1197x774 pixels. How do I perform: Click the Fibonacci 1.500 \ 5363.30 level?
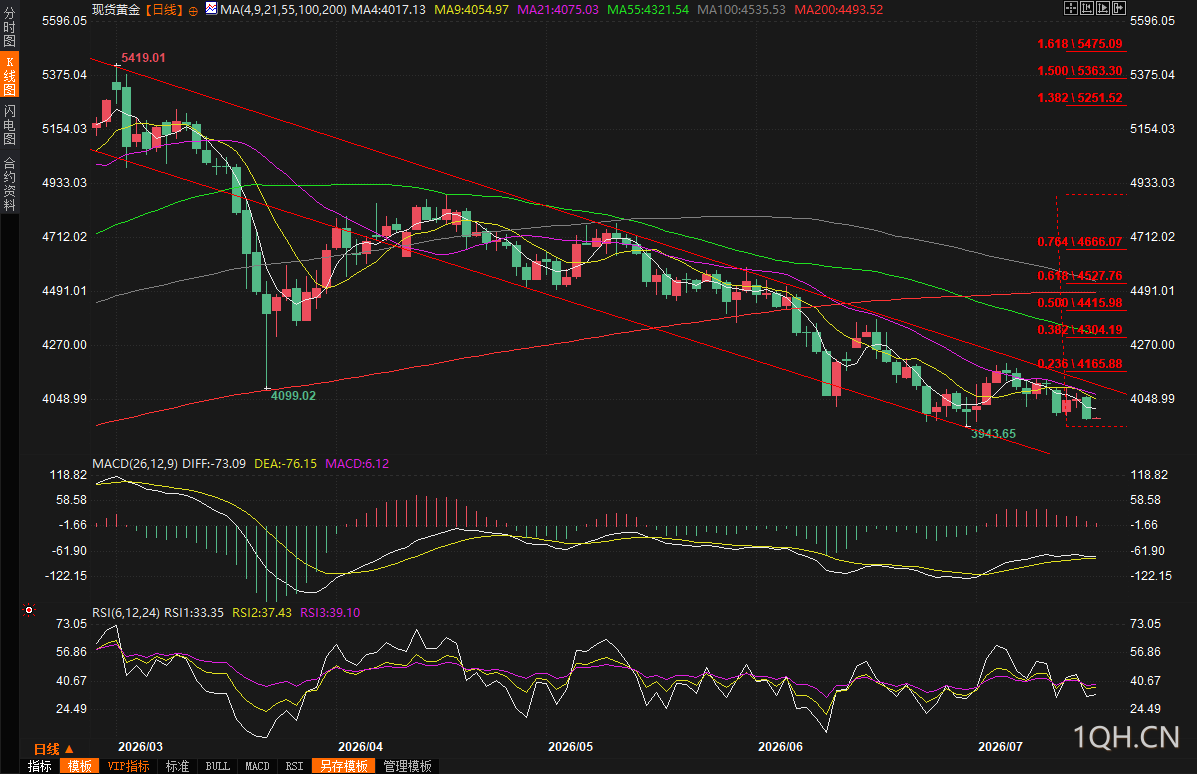click(x=1079, y=70)
